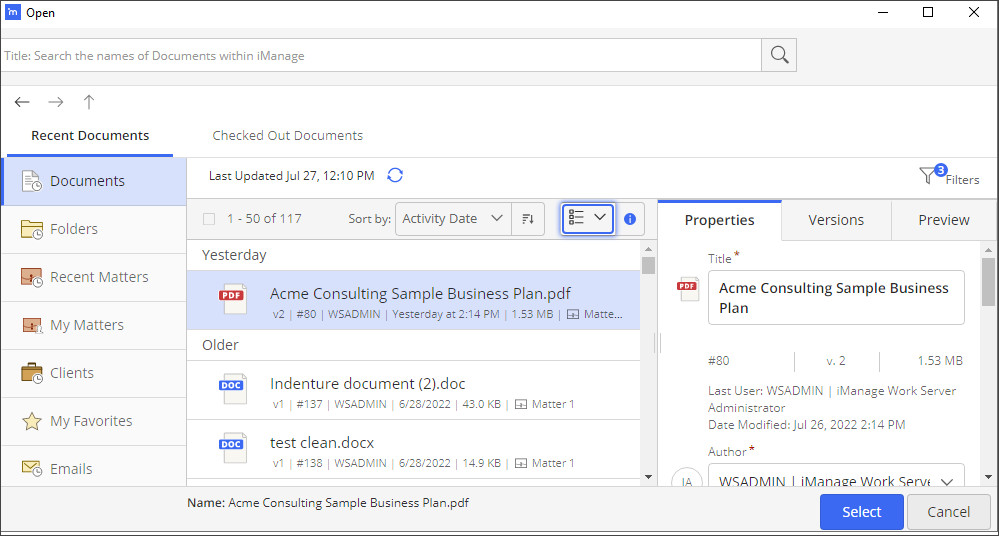Screen dimensions: 999x536
Task: Click the #80 document number in Properties
Action: tap(719, 361)
